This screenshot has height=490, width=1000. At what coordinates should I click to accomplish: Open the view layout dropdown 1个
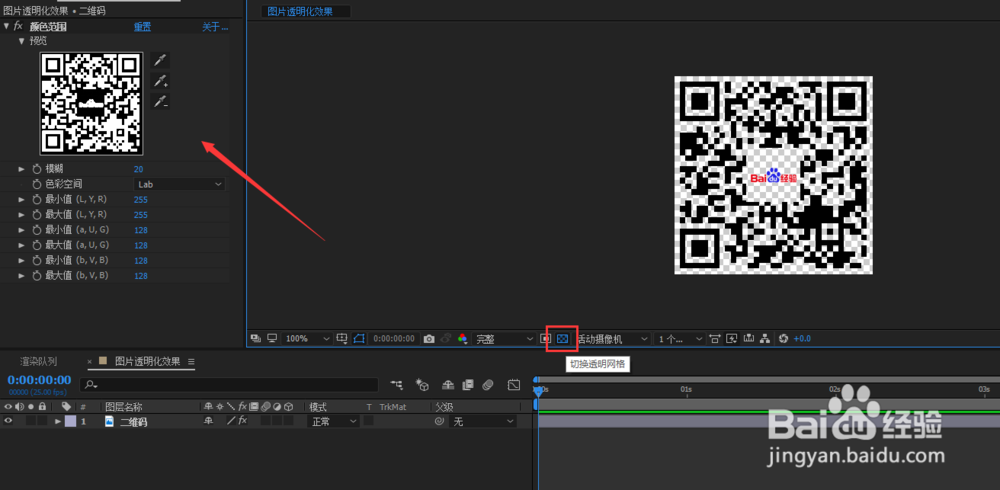point(679,338)
